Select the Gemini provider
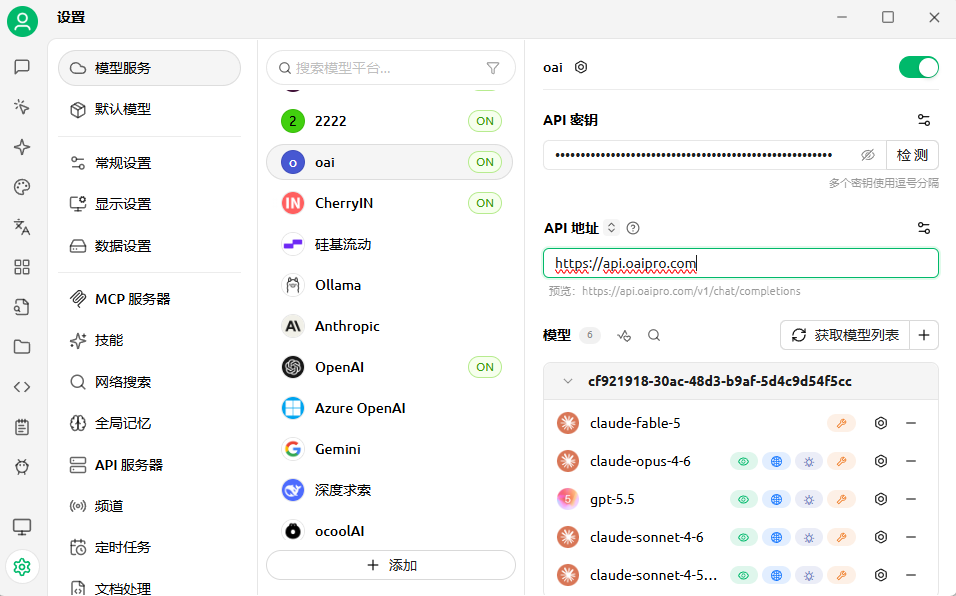This screenshot has height=596, width=956. pos(390,449)
